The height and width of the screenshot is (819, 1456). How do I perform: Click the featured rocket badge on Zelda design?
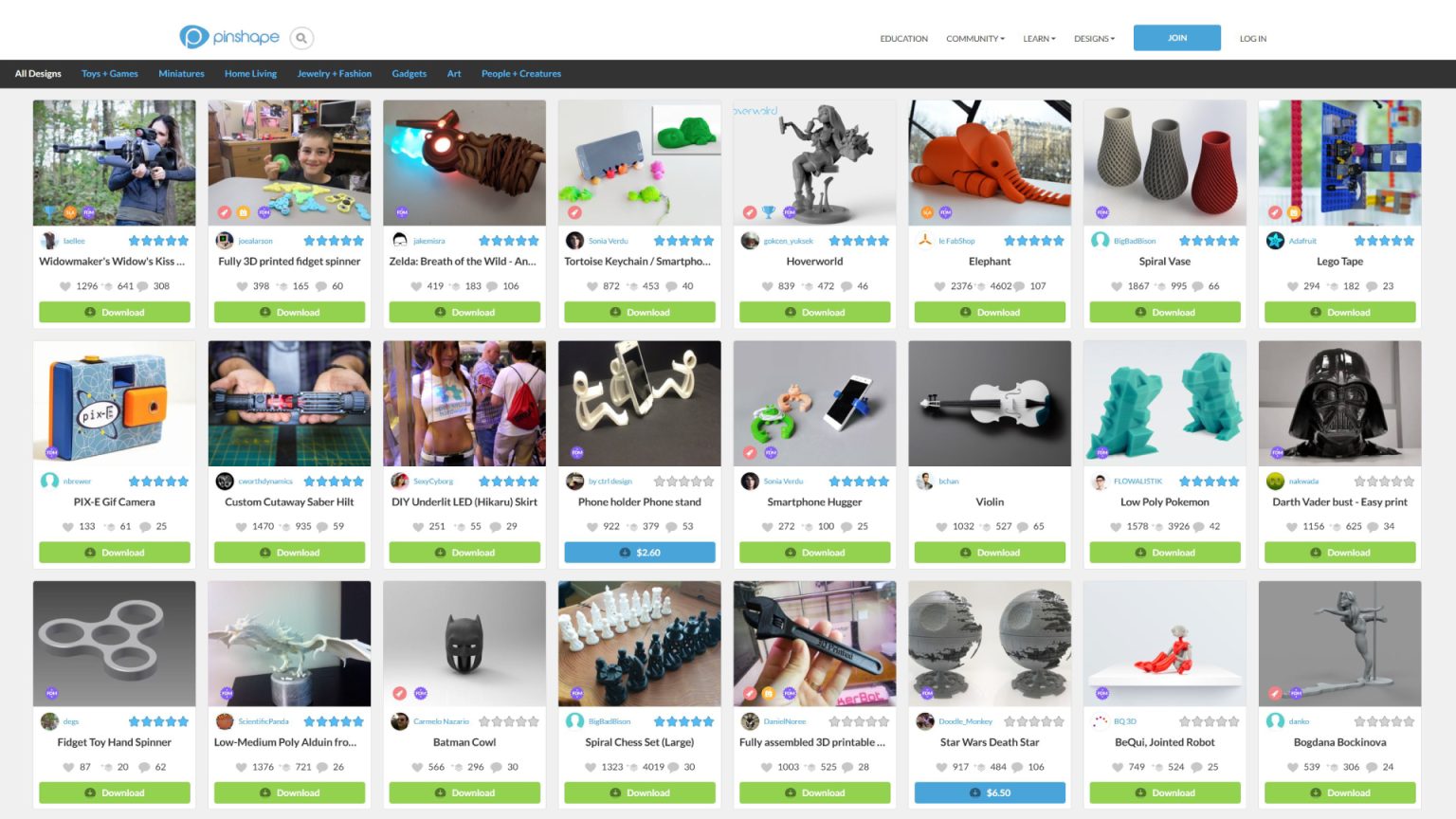click(x=400, y=212)
